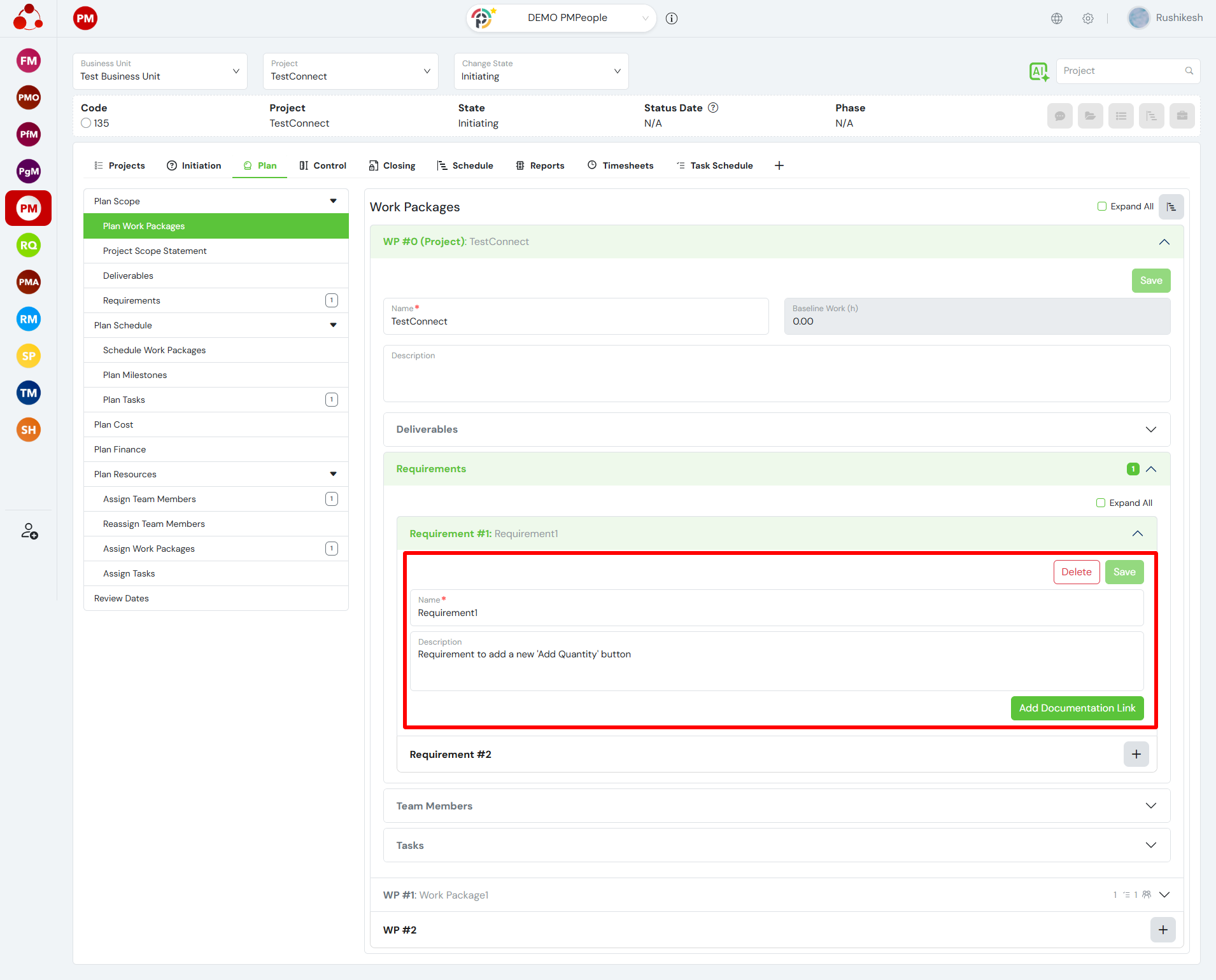Open the settings gear icon

1088,18
